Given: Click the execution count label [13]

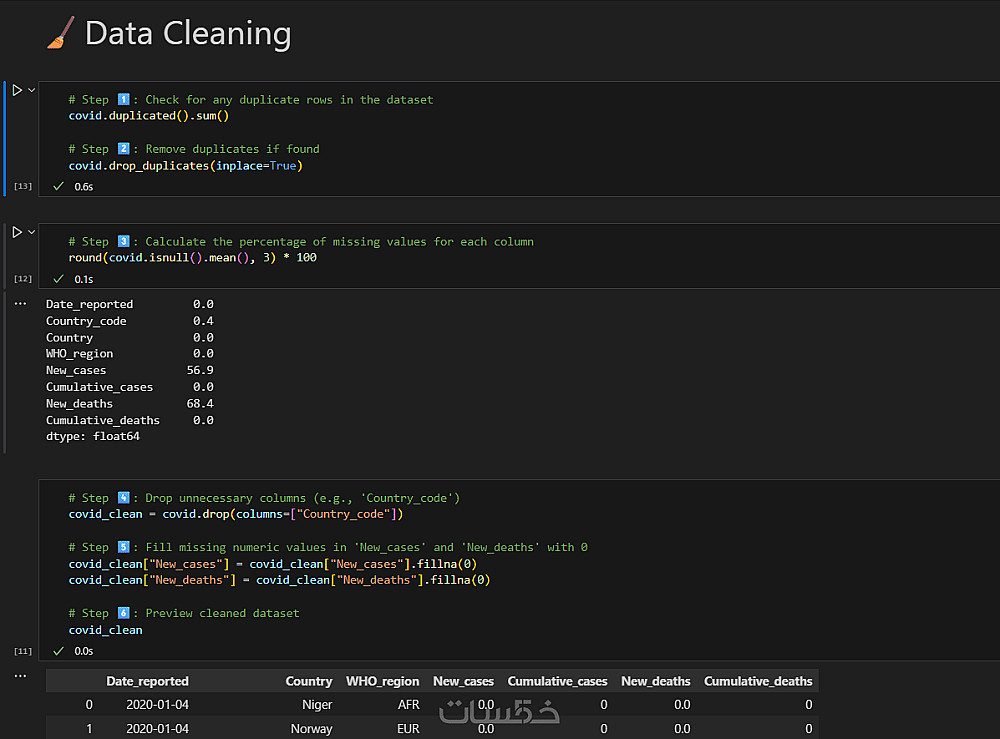Looking at the screenshot, I should click(x=22, y=186).
